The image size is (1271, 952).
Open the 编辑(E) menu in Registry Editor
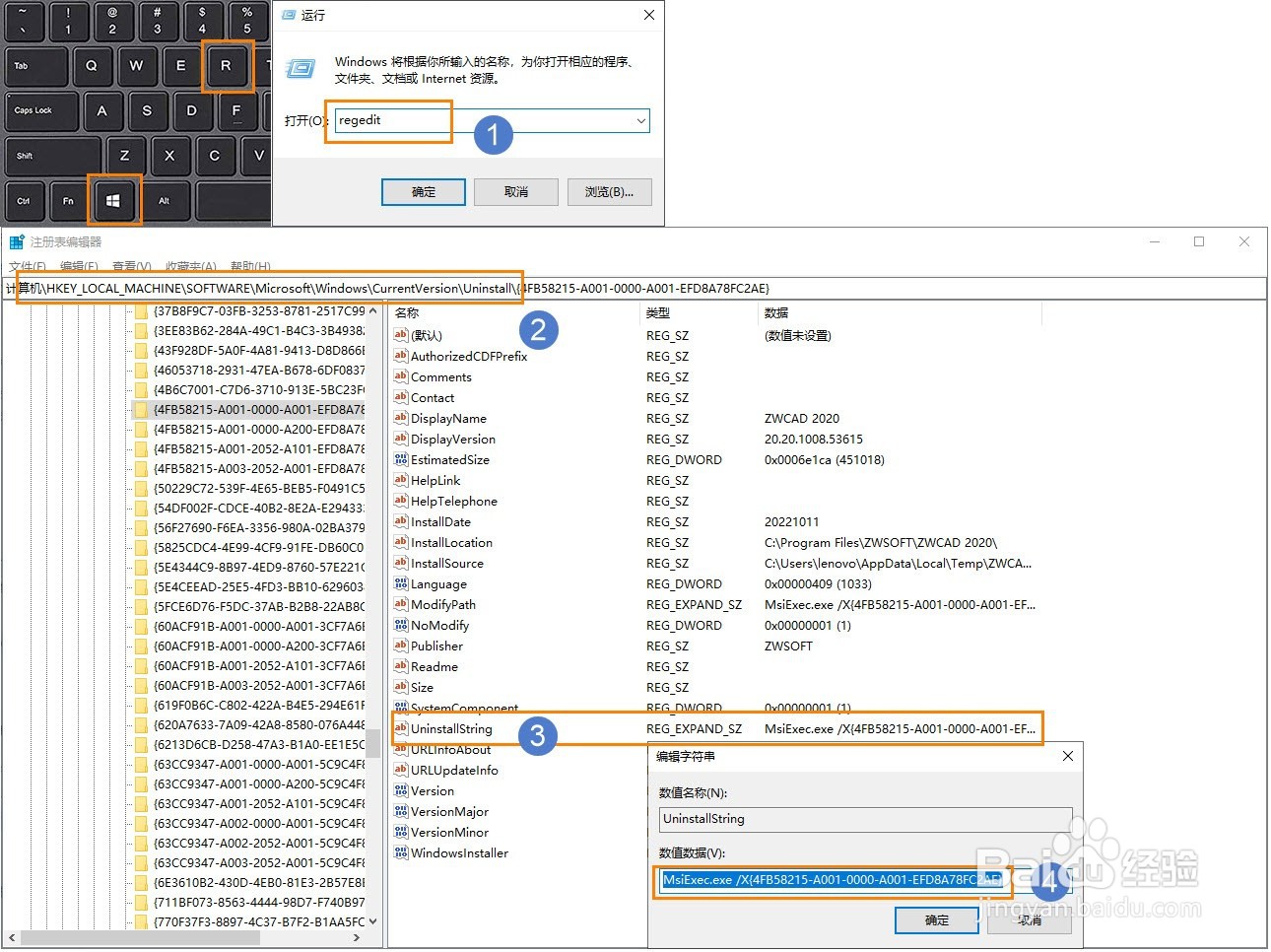click(80, 267)
